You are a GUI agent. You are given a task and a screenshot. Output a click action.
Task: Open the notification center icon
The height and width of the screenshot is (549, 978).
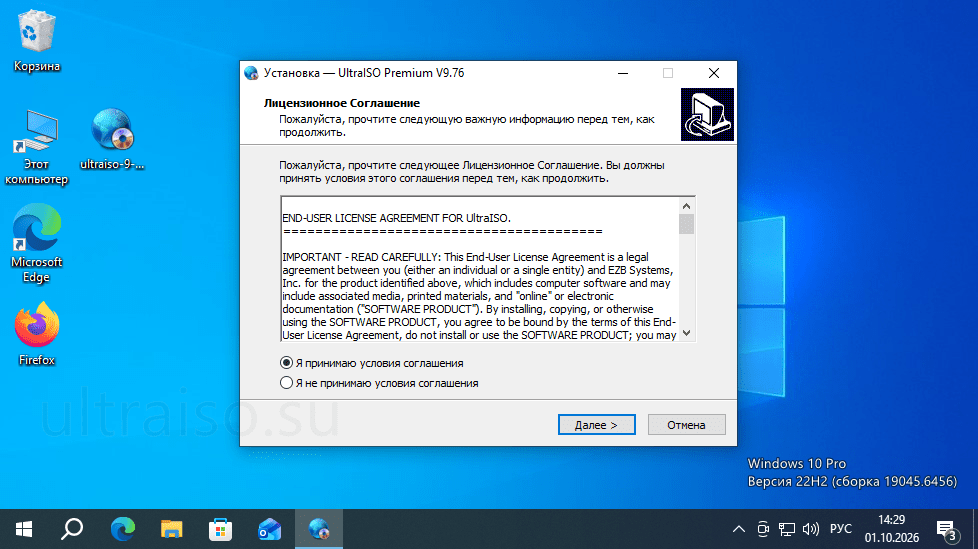(947, 529)
